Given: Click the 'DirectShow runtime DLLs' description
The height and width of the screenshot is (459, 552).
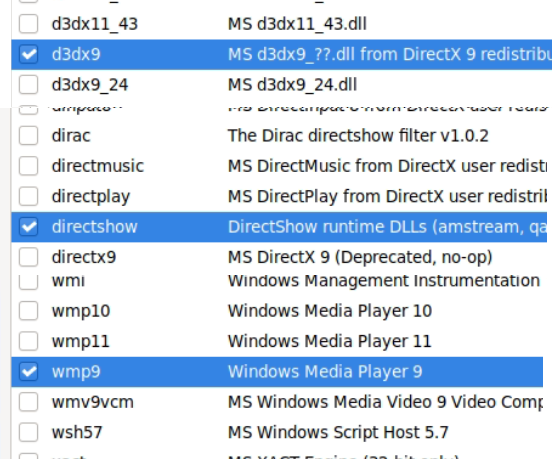Looking at the screenshot, I should point(387,227).
